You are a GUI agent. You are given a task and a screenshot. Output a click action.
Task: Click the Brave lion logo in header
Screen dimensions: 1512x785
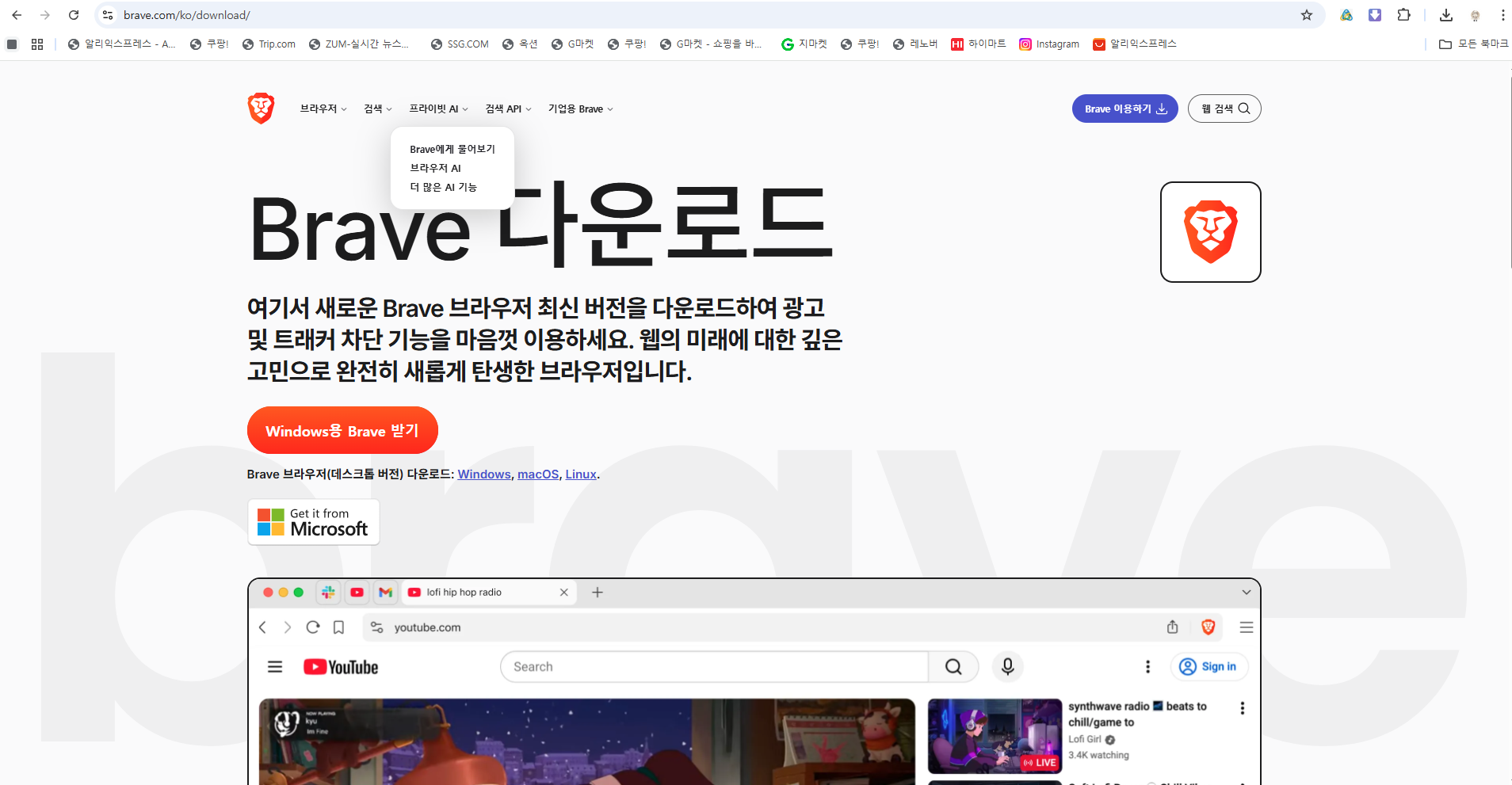pyautogui.click(x=261, y=109)
